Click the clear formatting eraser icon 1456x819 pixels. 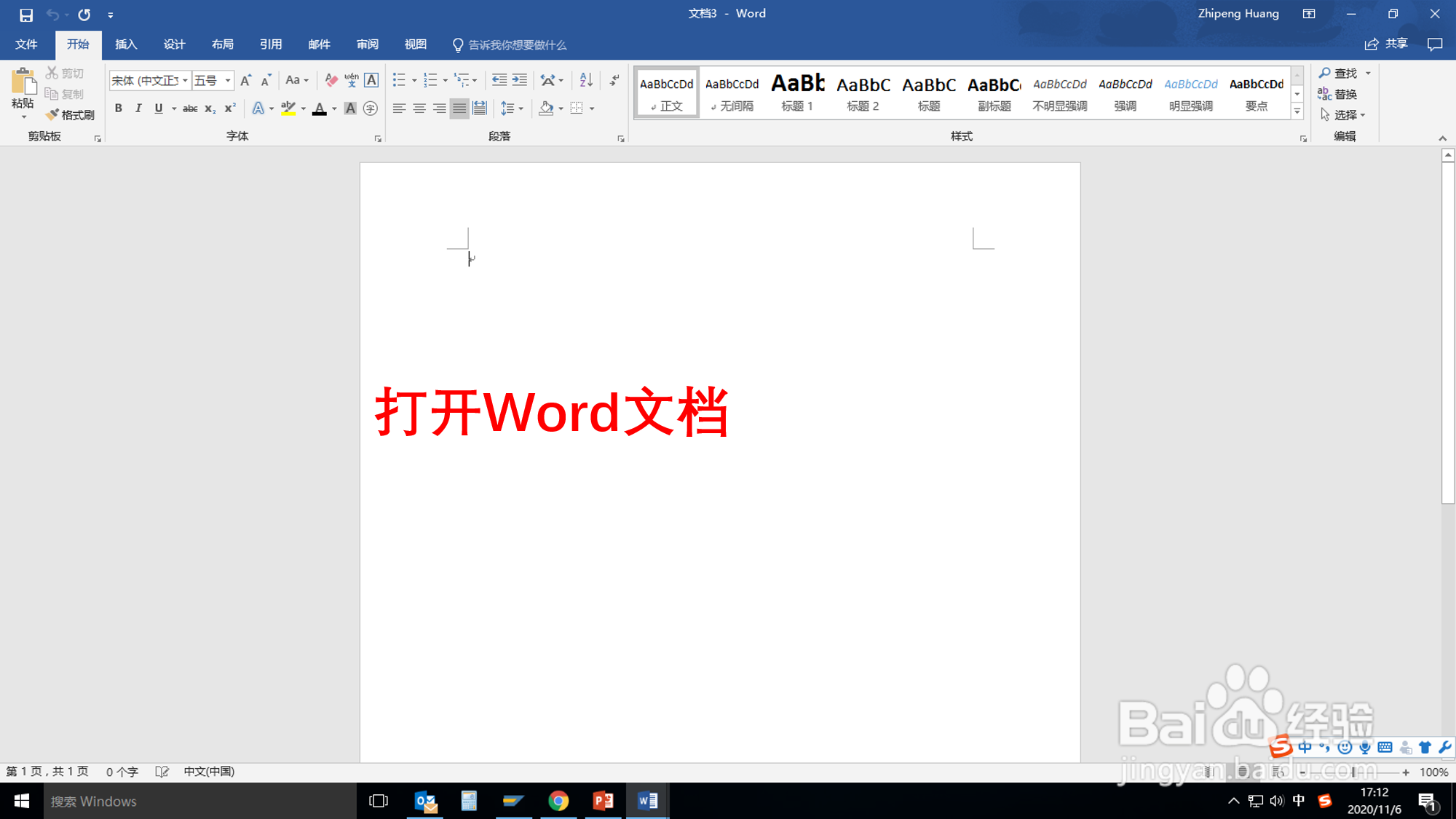click(331, 80)
